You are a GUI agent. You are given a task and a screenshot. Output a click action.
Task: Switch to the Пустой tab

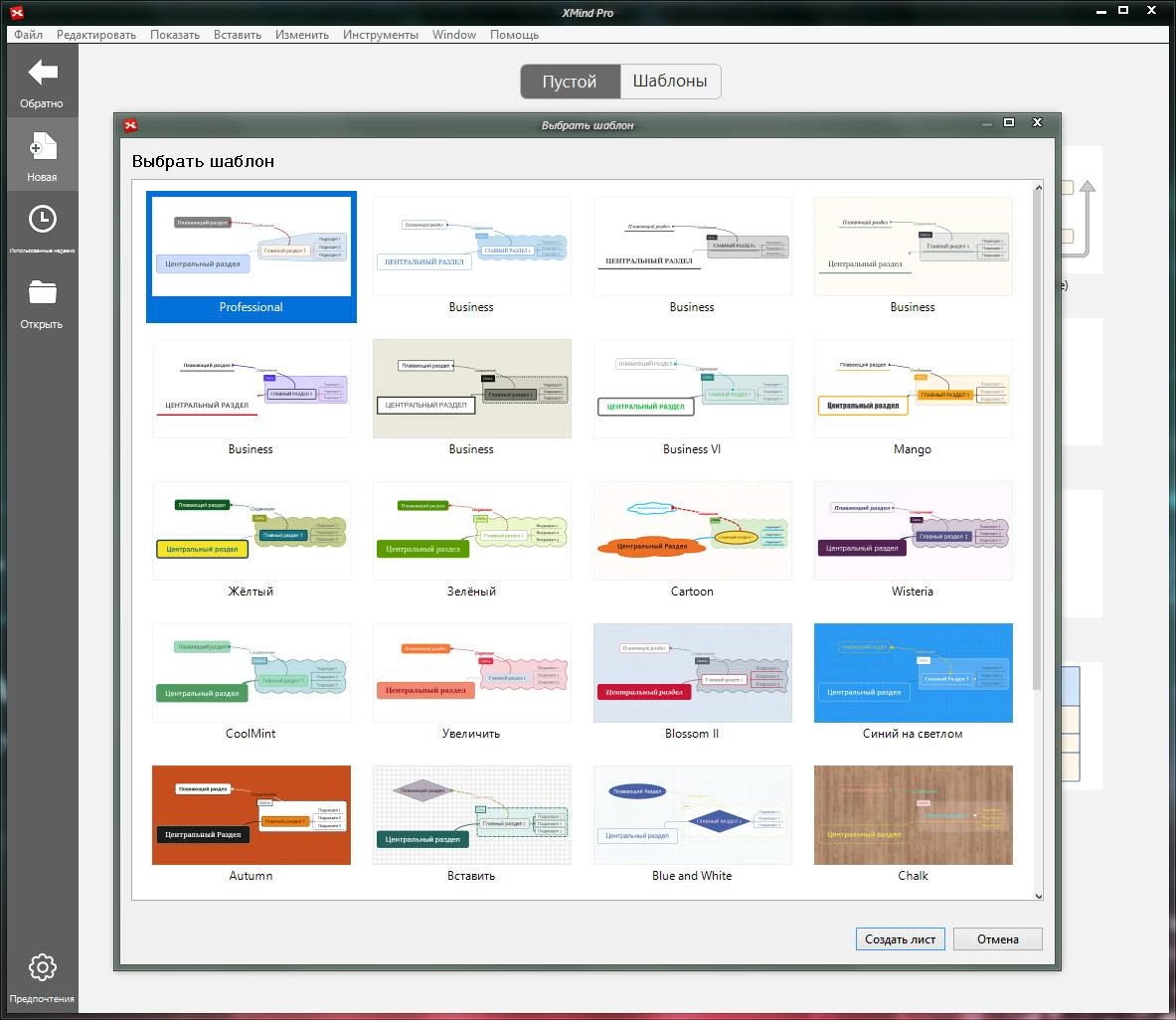pyautogui.click(x=570, y=81)
